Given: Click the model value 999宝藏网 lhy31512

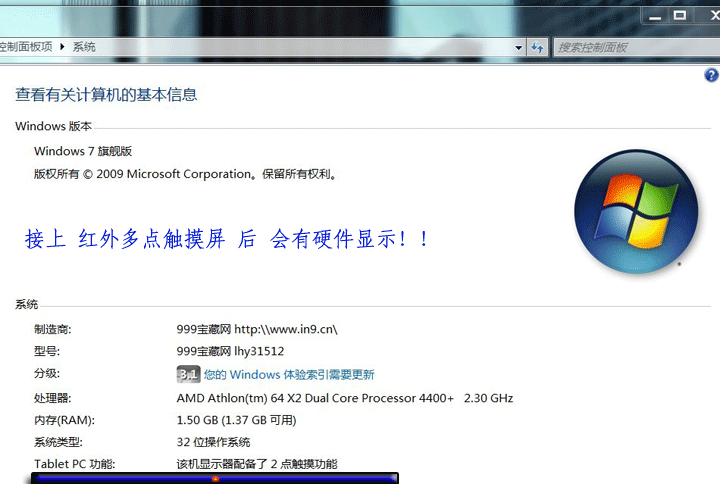Looking at the screenshot, I should (x=230, y=351).
